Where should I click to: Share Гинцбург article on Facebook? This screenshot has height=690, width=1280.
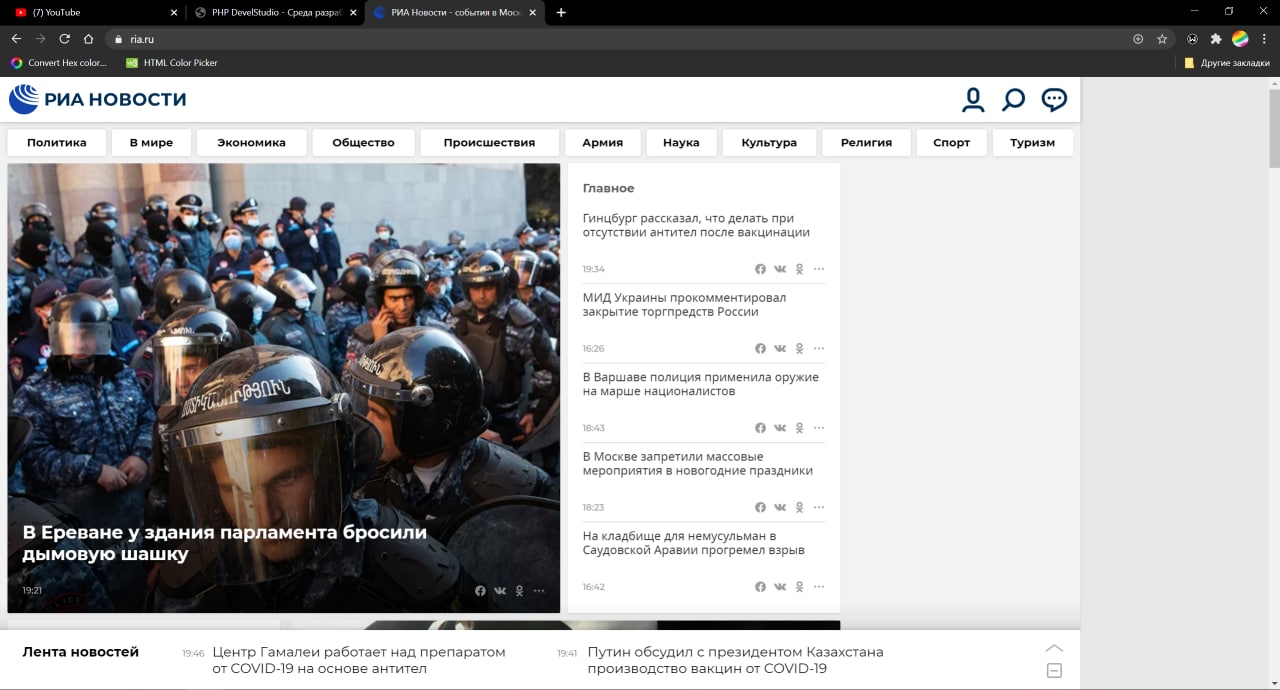[x=761, y=269]
